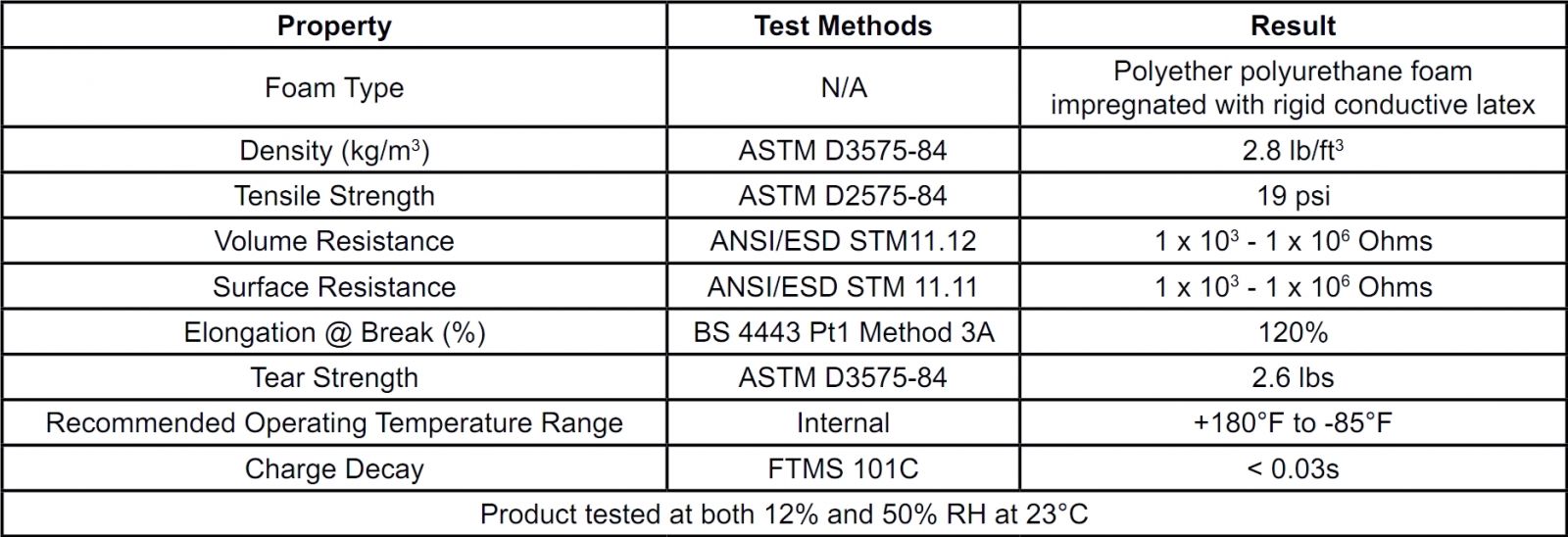Click the BS 4443 Pt1 Method 3A cell
1568x537 pixels.
pos(843,332)
